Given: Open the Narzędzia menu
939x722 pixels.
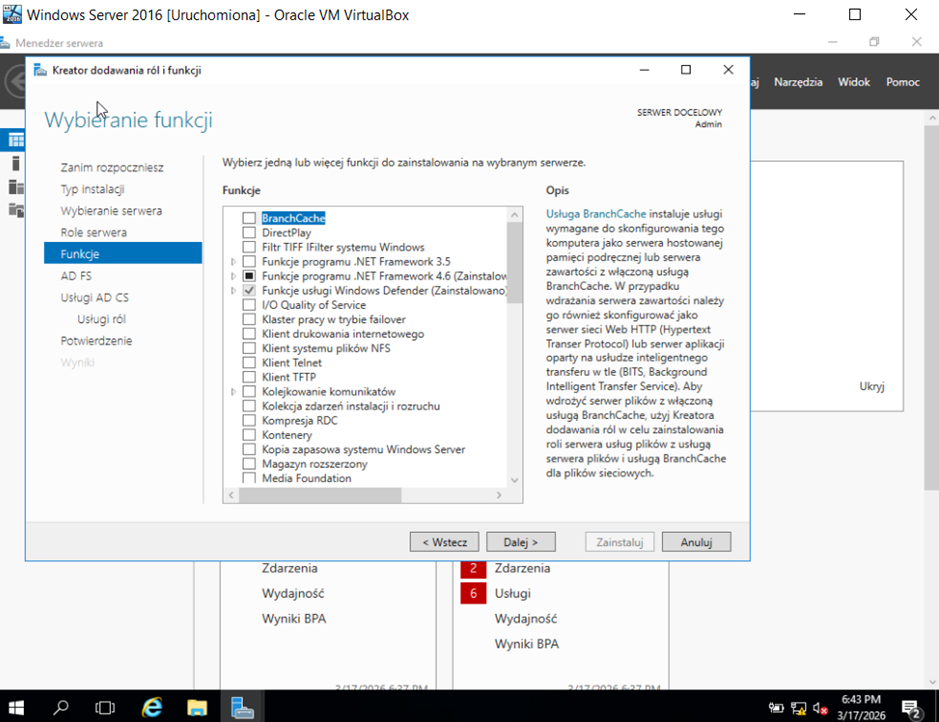Looking at the screenshot, I should (x=797, y=82).
